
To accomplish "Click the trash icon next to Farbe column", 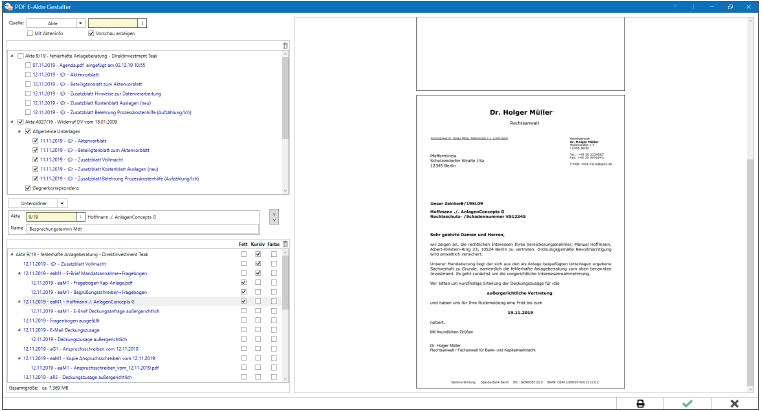I will [x=285, y=244].
